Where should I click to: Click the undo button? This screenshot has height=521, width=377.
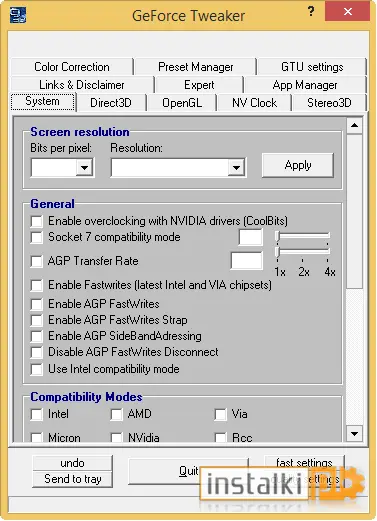pyautogui.click(x=72, y=463)
